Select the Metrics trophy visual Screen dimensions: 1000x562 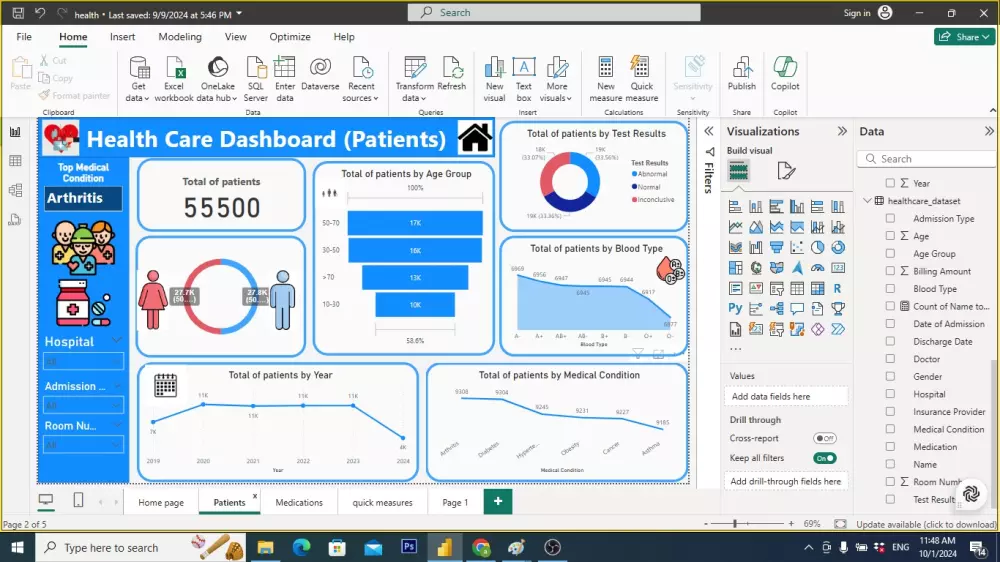[837, 309]
